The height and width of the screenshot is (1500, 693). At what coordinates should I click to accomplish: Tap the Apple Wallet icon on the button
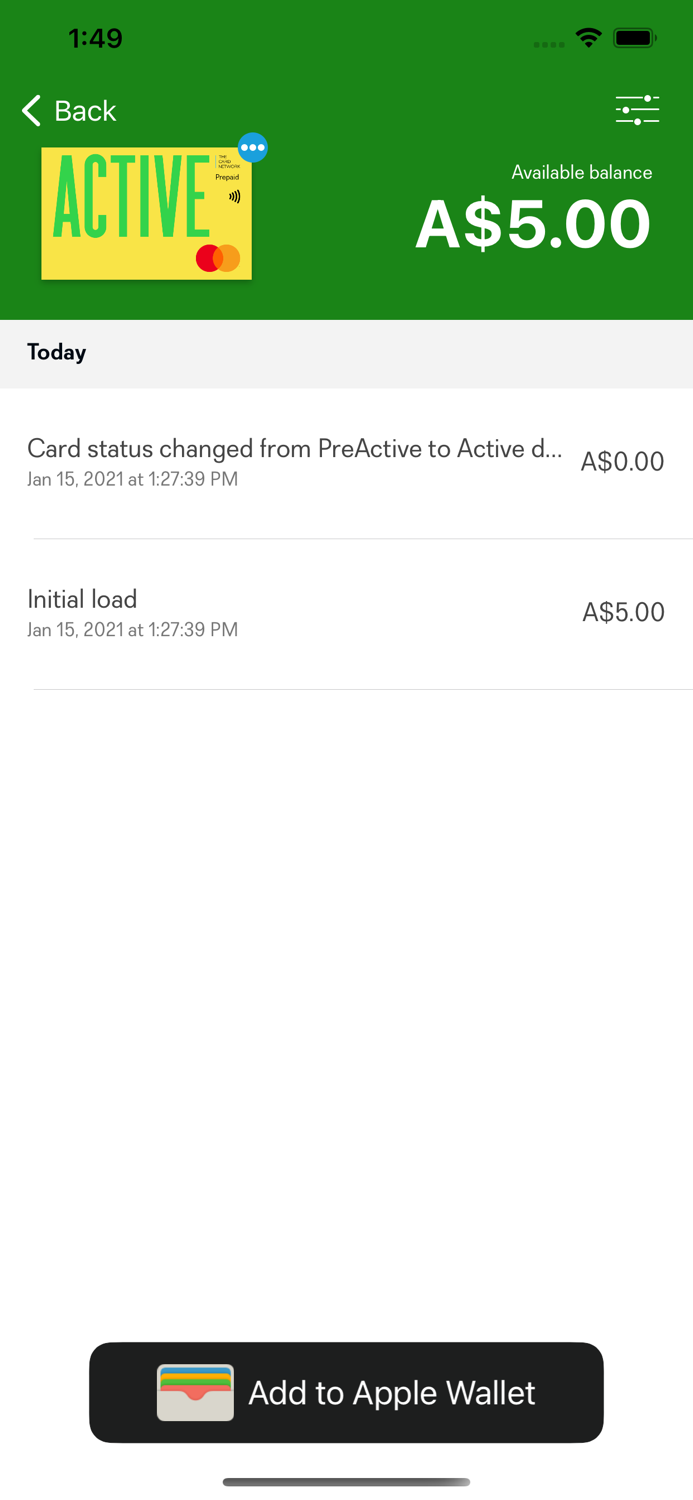point(193,1392)
